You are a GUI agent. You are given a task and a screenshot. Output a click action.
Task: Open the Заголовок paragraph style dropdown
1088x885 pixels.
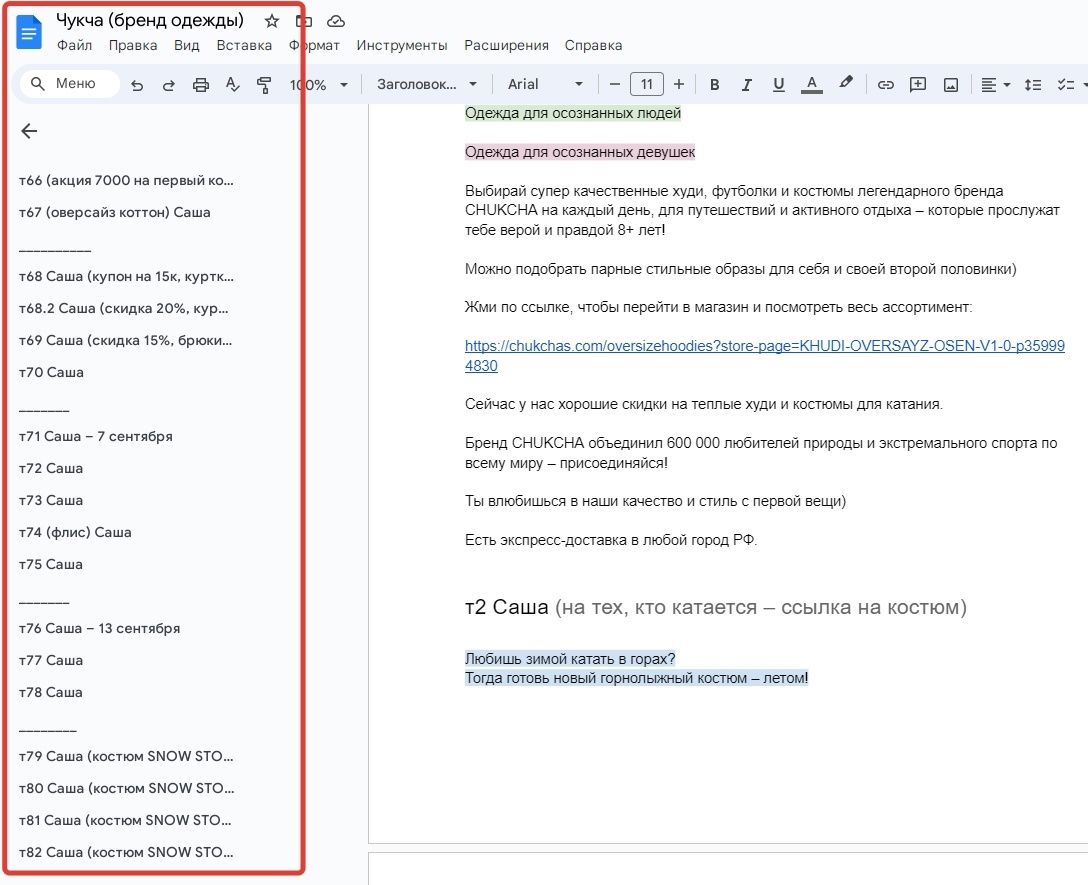point(427,85)
